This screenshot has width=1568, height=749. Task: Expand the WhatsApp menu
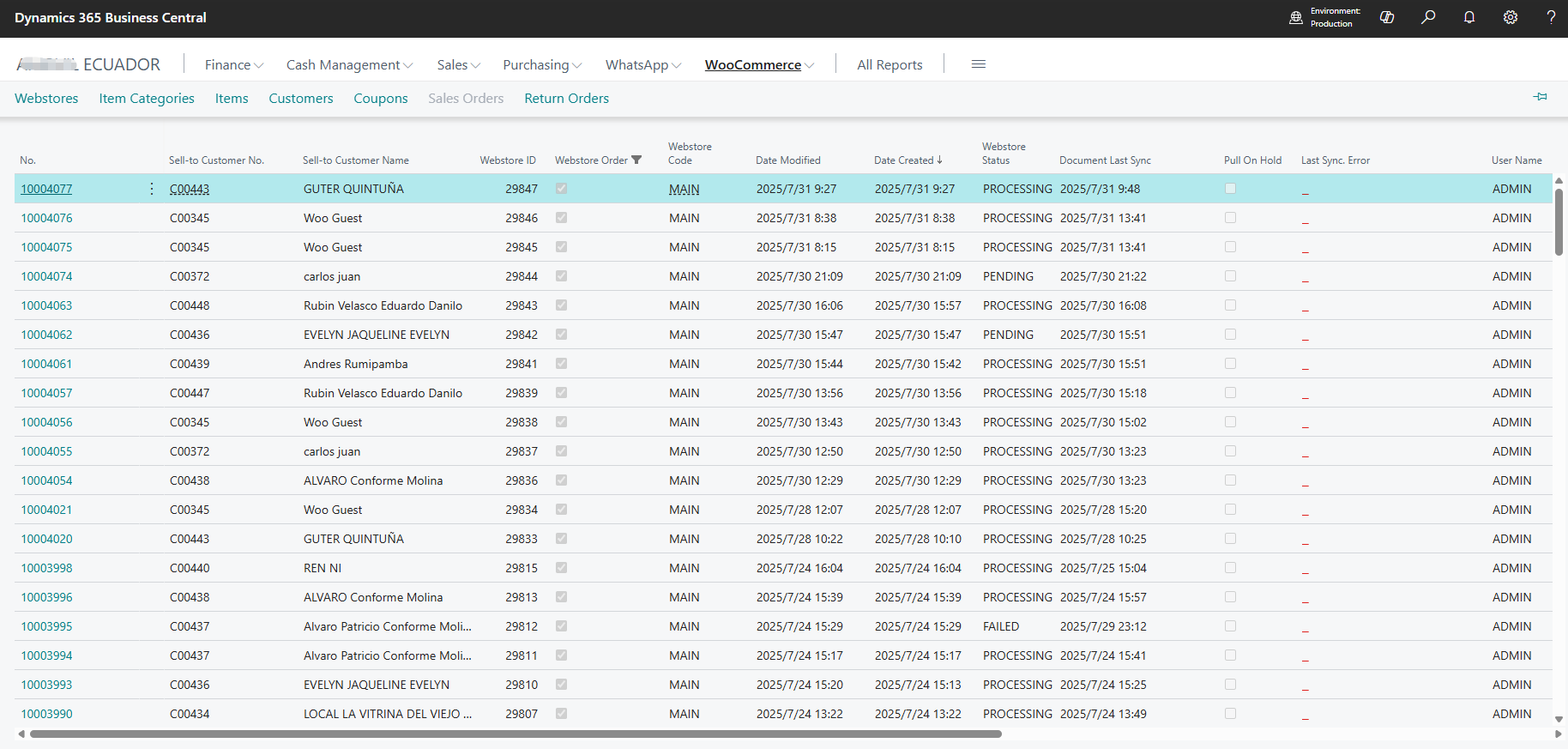643,65
